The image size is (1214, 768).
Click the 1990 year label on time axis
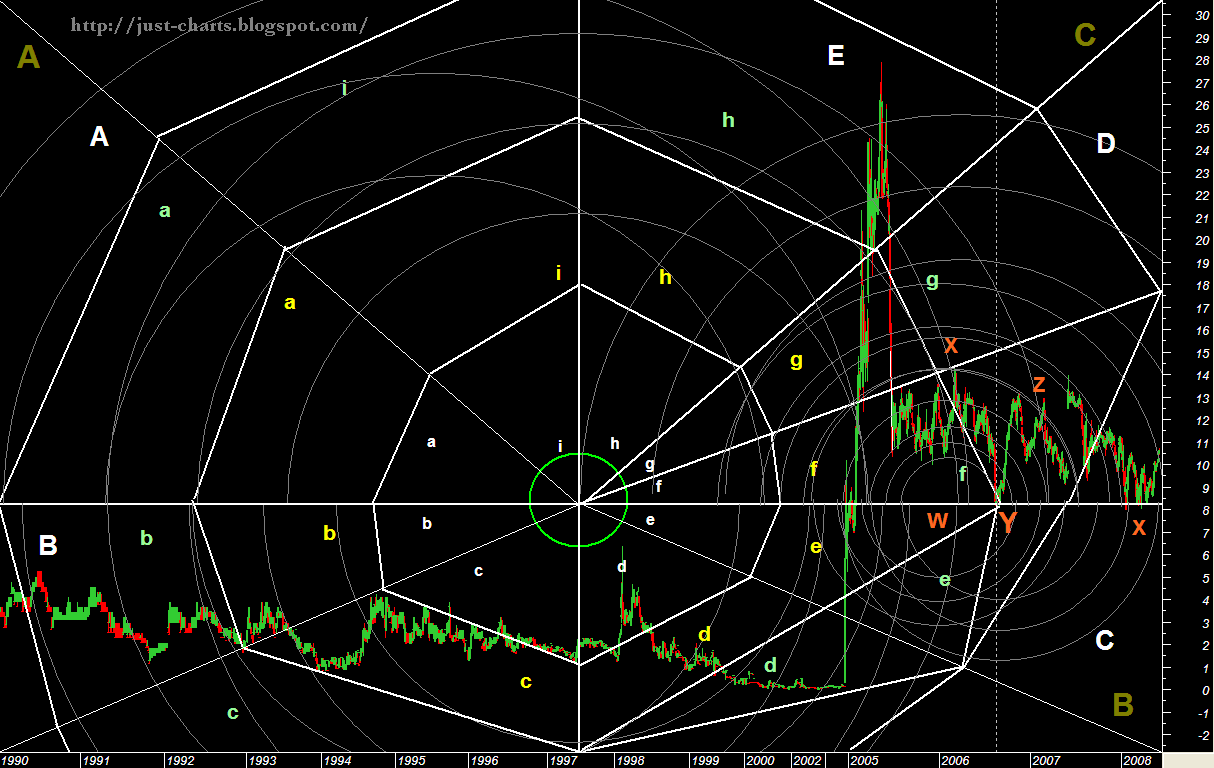click(17, 761)
